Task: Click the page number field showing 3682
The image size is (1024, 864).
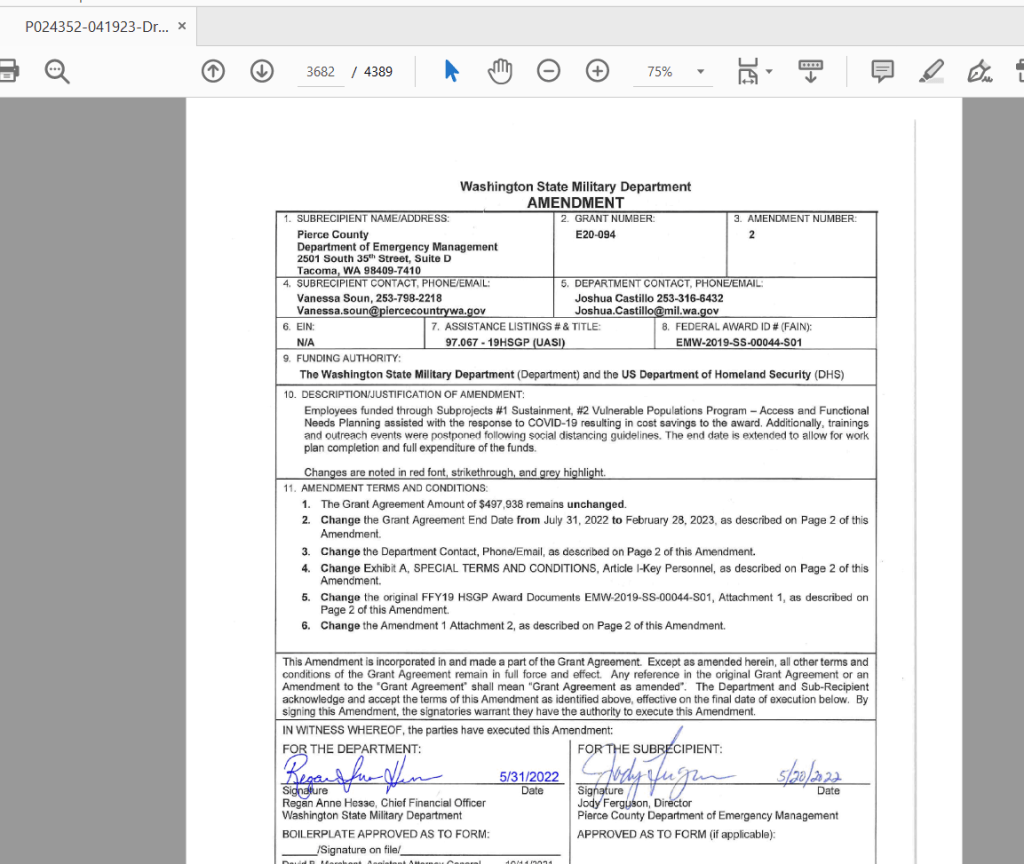Action: point(321,72)
